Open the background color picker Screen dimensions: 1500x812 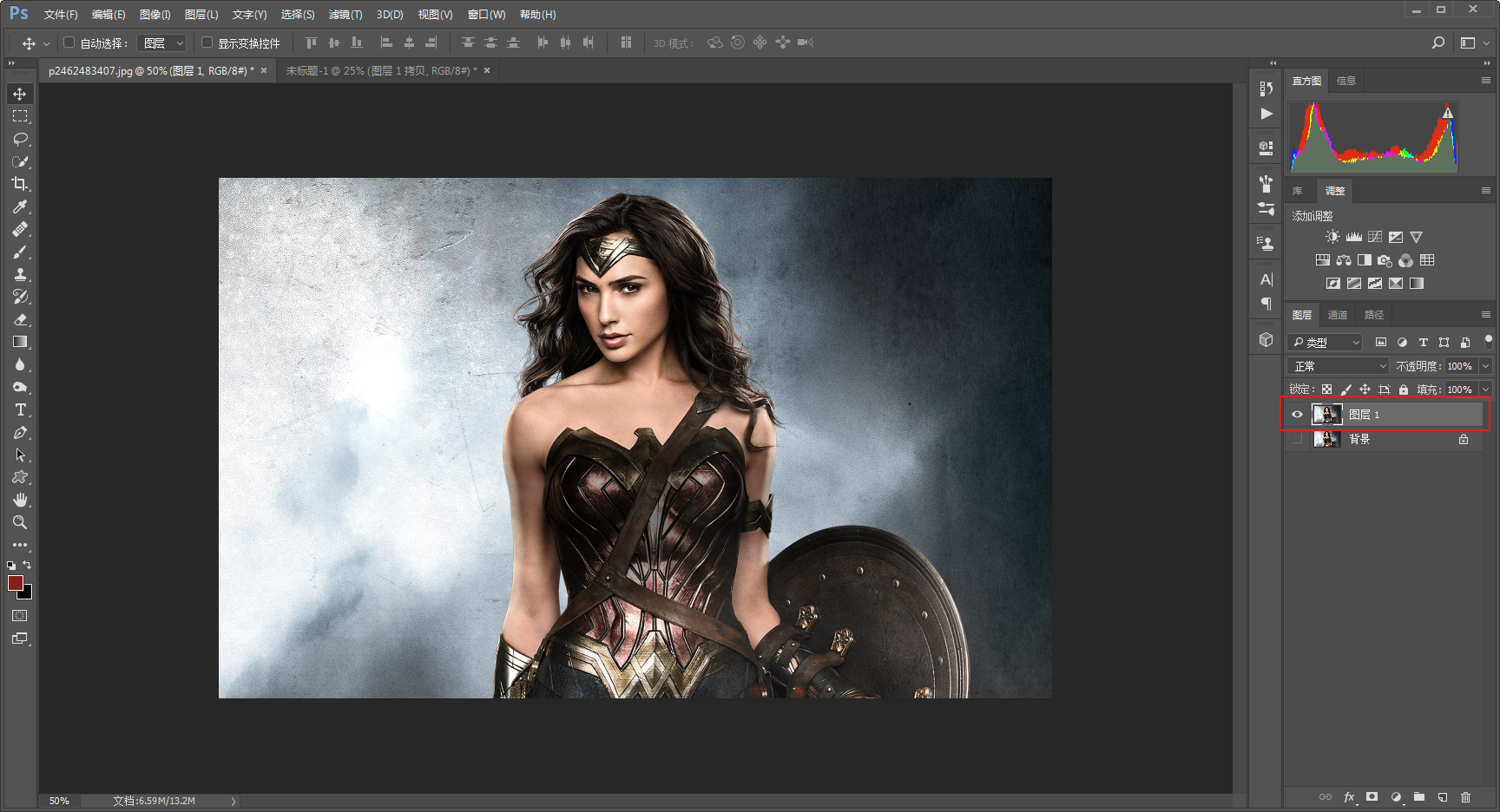pos(28,594)
